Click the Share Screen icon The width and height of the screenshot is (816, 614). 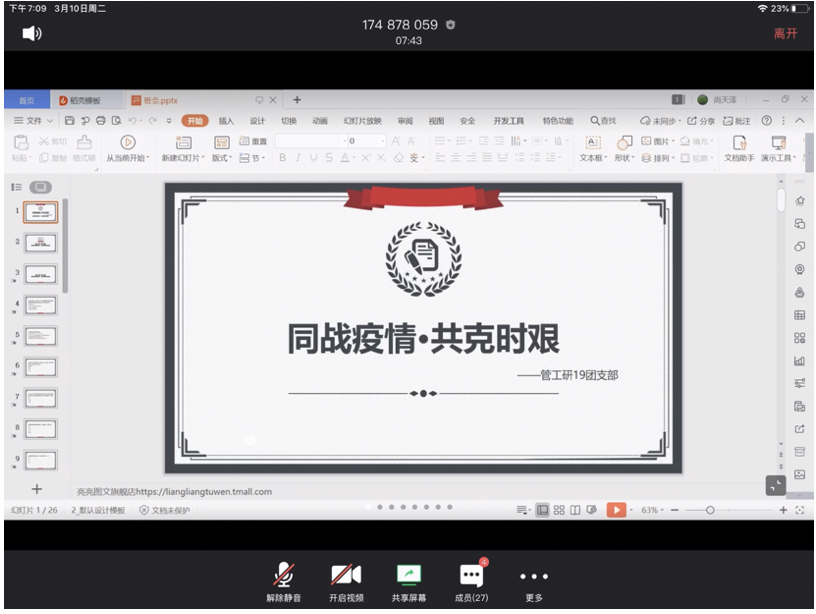(x=408, y=576)
